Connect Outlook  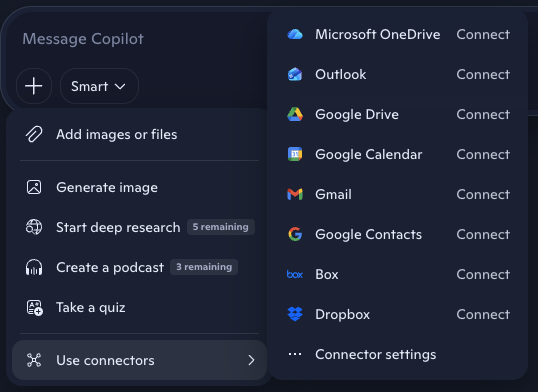(483, 74)
